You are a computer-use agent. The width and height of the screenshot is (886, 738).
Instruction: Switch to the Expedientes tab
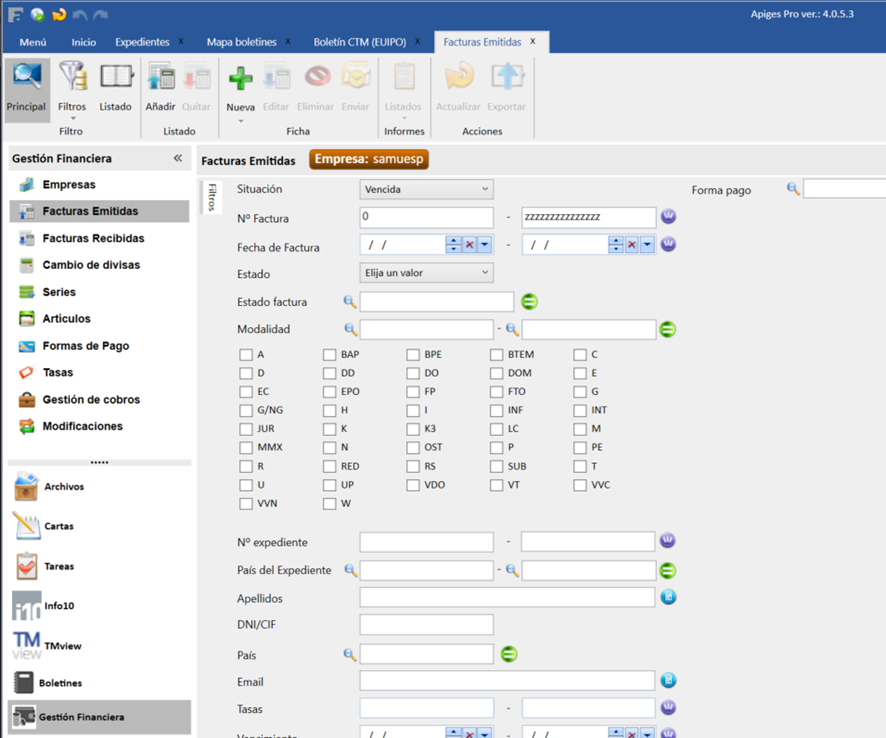click(142, 42)
